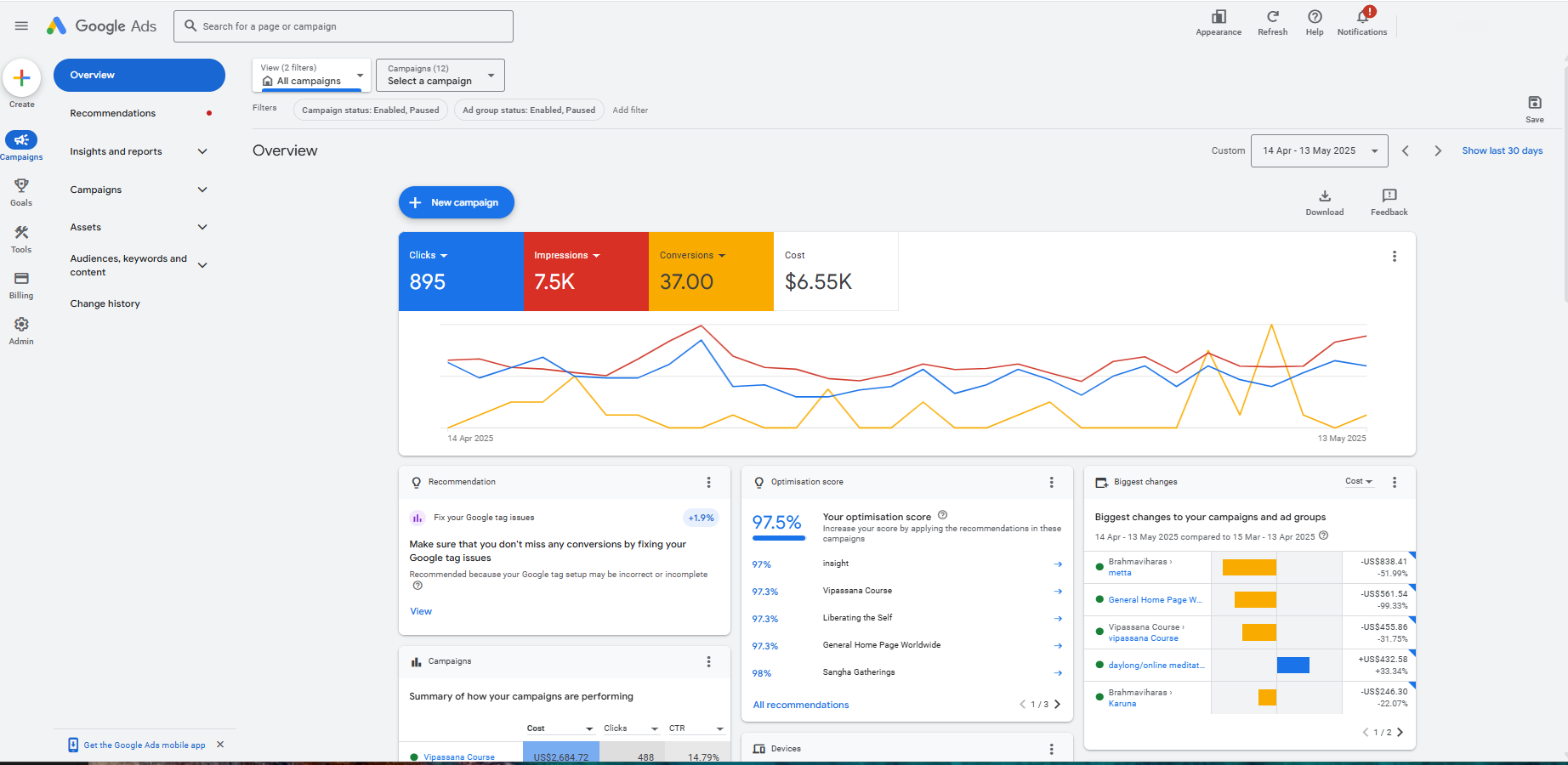This screenshot has height=765, width=1568.
Task: Open Recommendation card more options
Action: (709, 482)
